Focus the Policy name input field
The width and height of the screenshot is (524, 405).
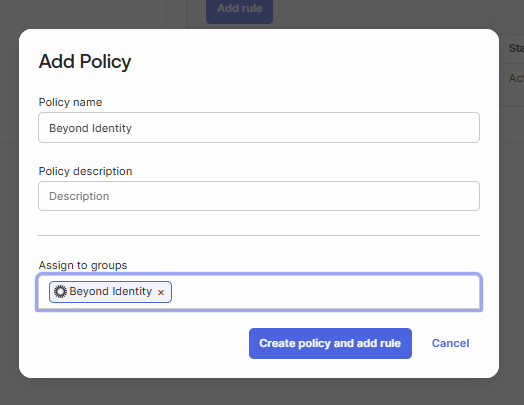coord(259,128)
